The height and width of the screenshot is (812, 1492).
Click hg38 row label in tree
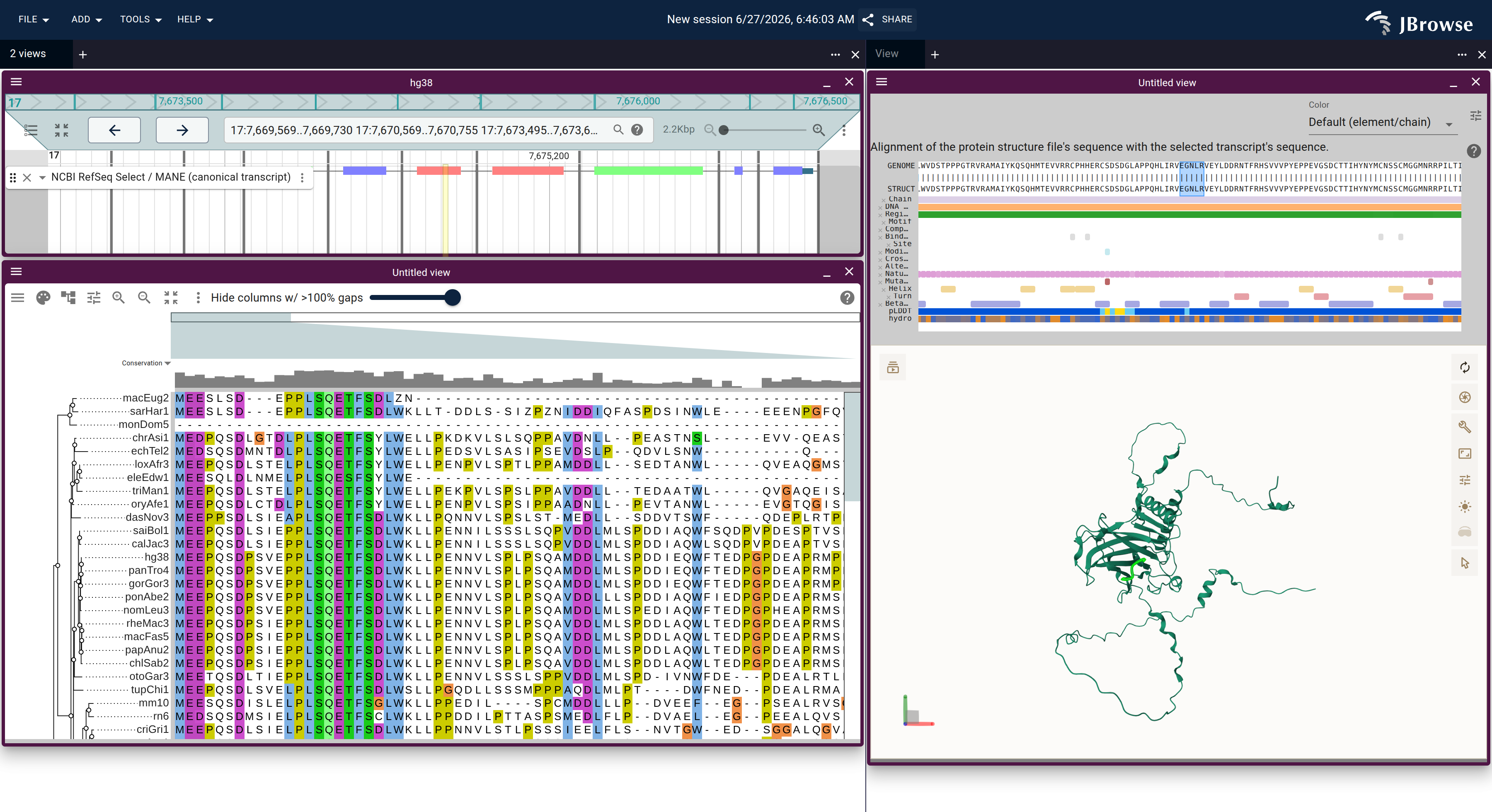coord(156,556)
